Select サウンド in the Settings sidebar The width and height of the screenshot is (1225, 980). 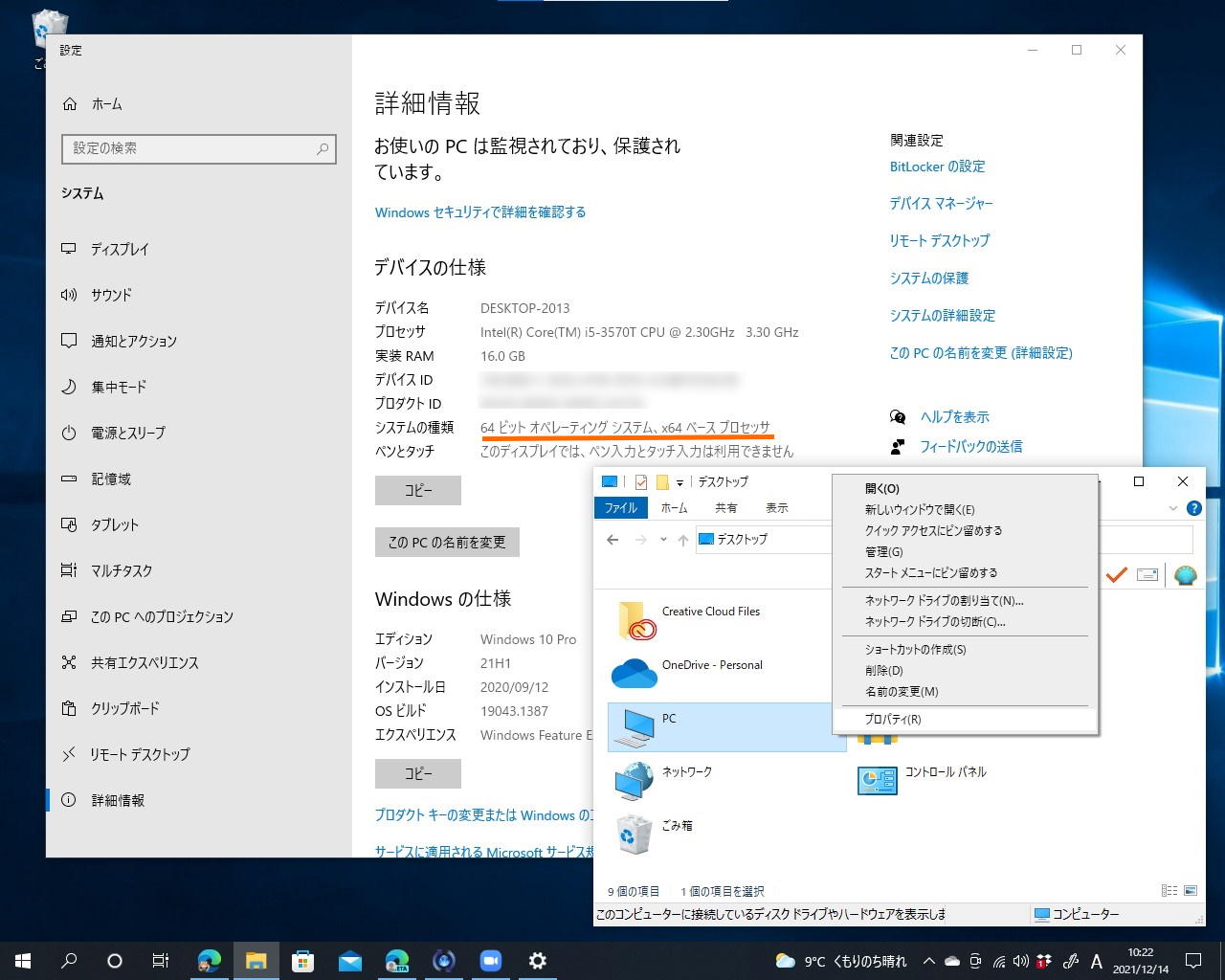point(110,295)
